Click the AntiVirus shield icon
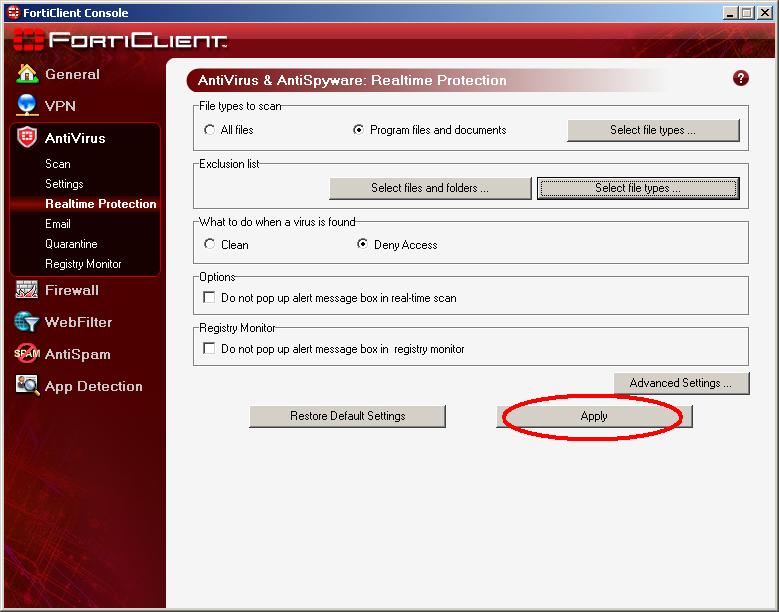The width and height of the screenshot is (779, 612). click(x=27, y=138)
